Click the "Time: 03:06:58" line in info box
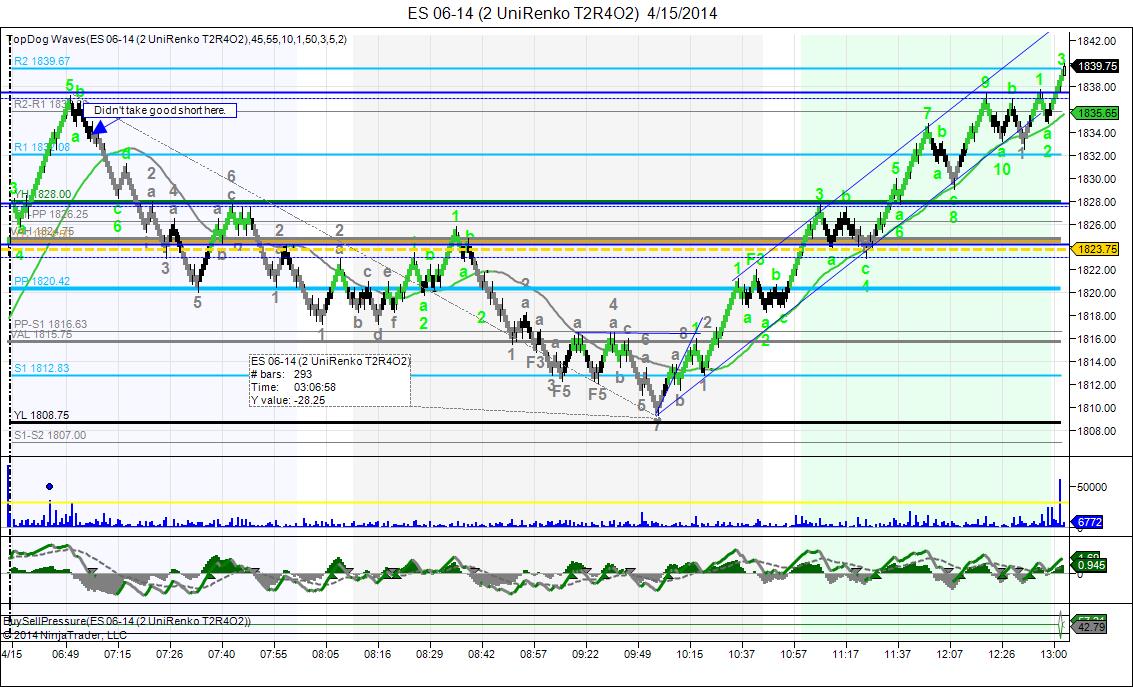Viewport: 1133px width, 687px height. coord(293,387)
